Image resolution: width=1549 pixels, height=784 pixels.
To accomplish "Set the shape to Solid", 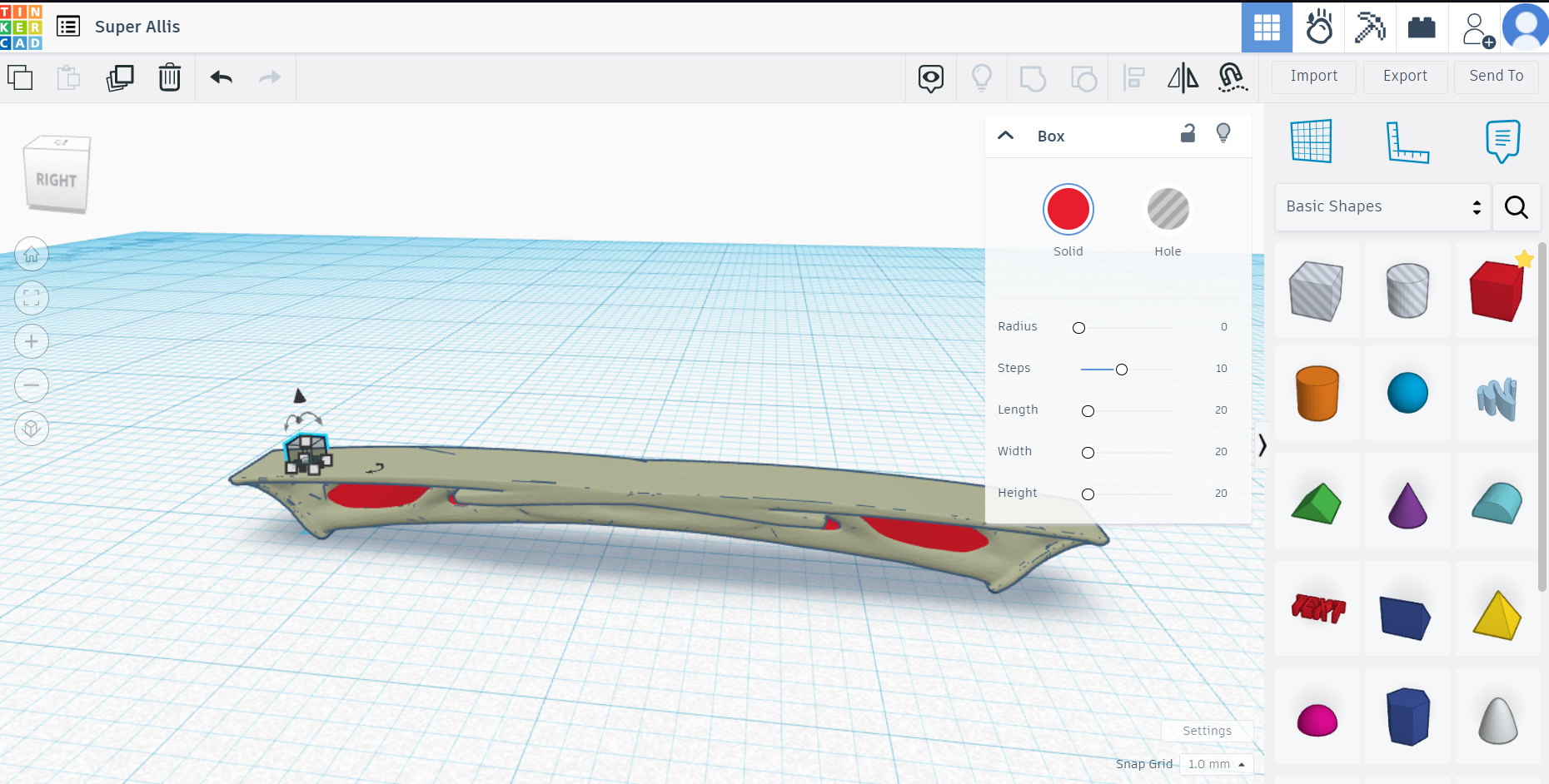I will click(x=1068, y=210).
